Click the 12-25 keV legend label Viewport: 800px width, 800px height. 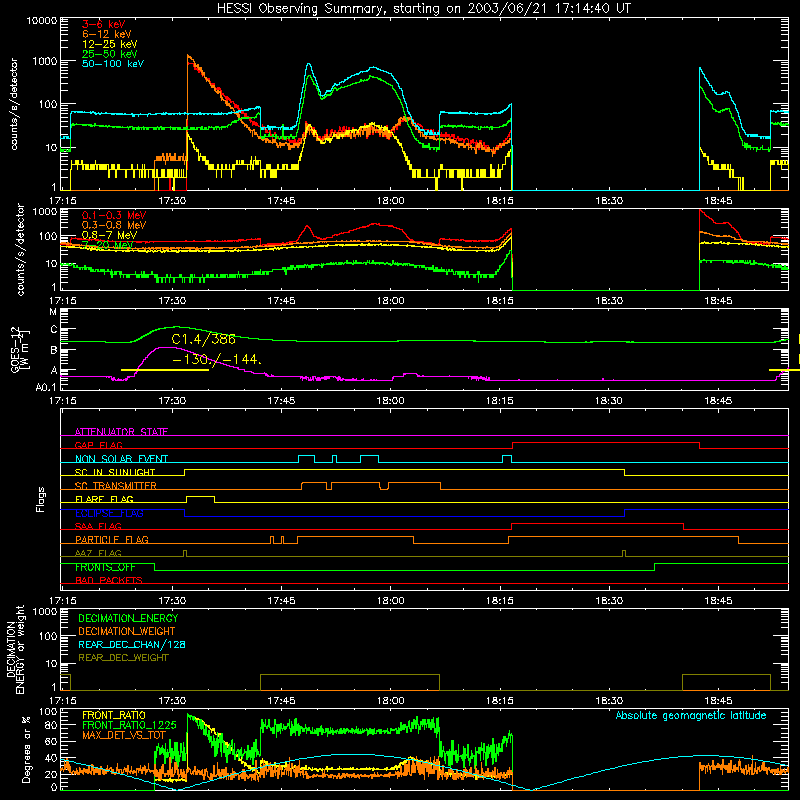coord(110,44)
